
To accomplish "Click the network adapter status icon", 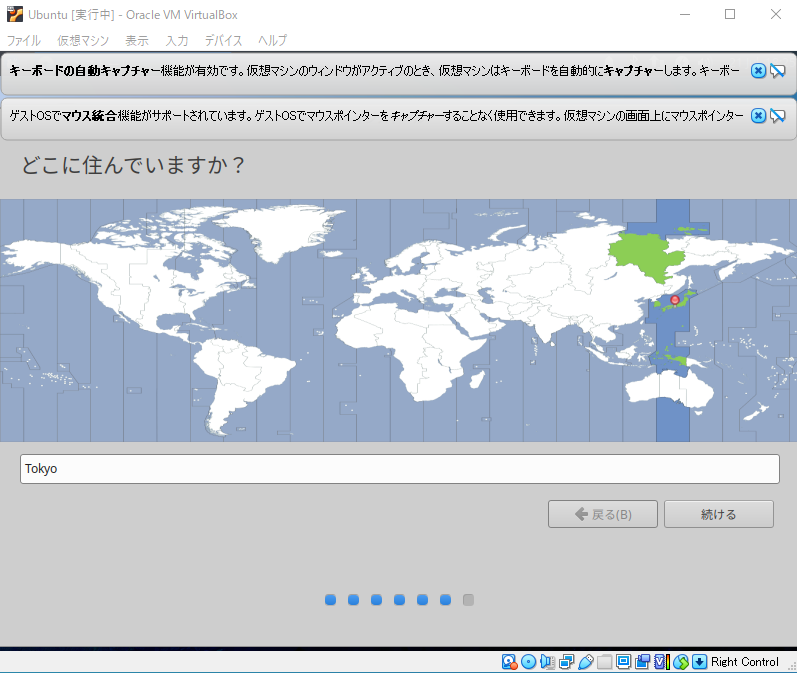I will point(566,662).
